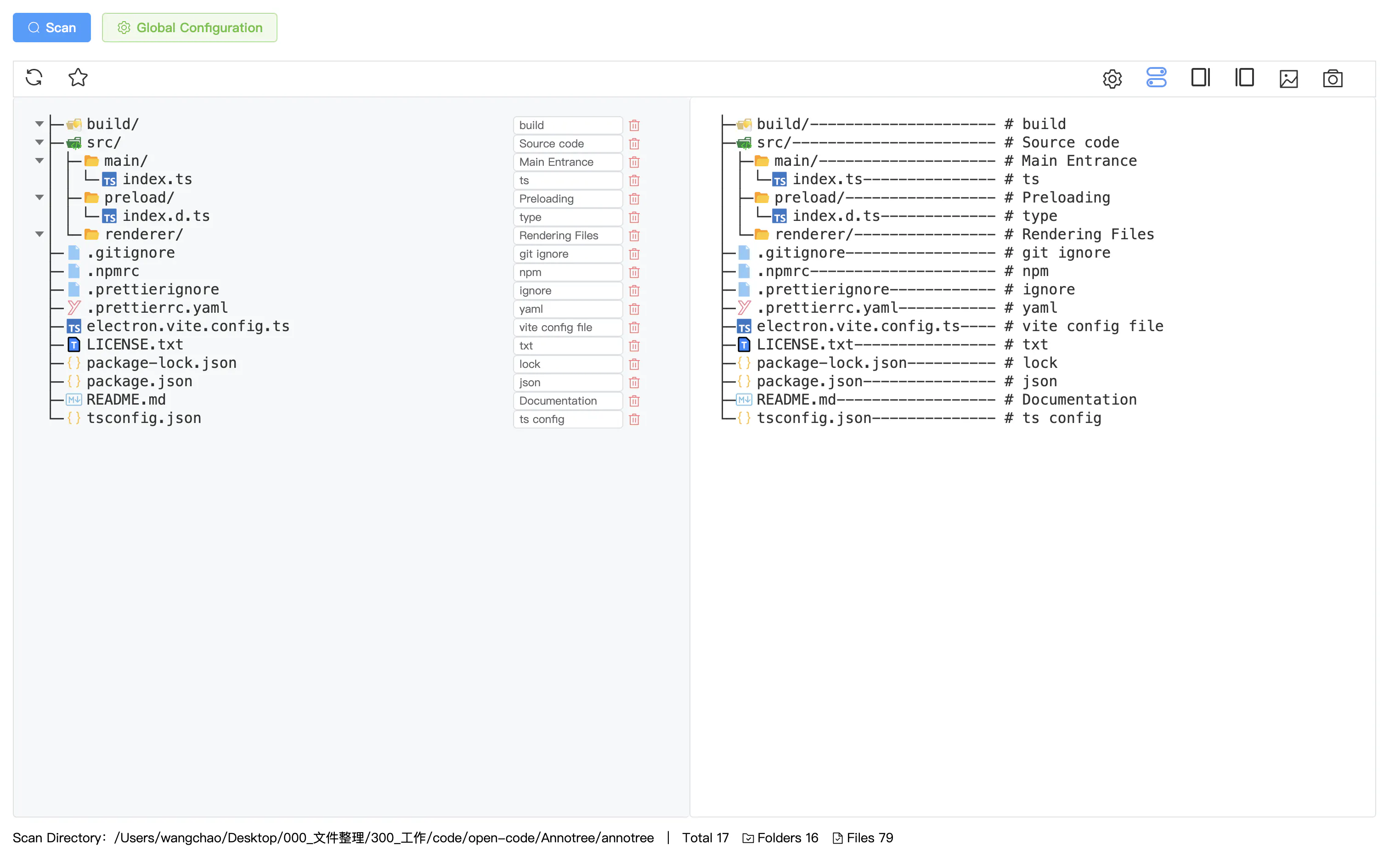The image size is (1389, 868).
Task: Click 'Folders 16' in status bar
Action: [x=780, y=838]
